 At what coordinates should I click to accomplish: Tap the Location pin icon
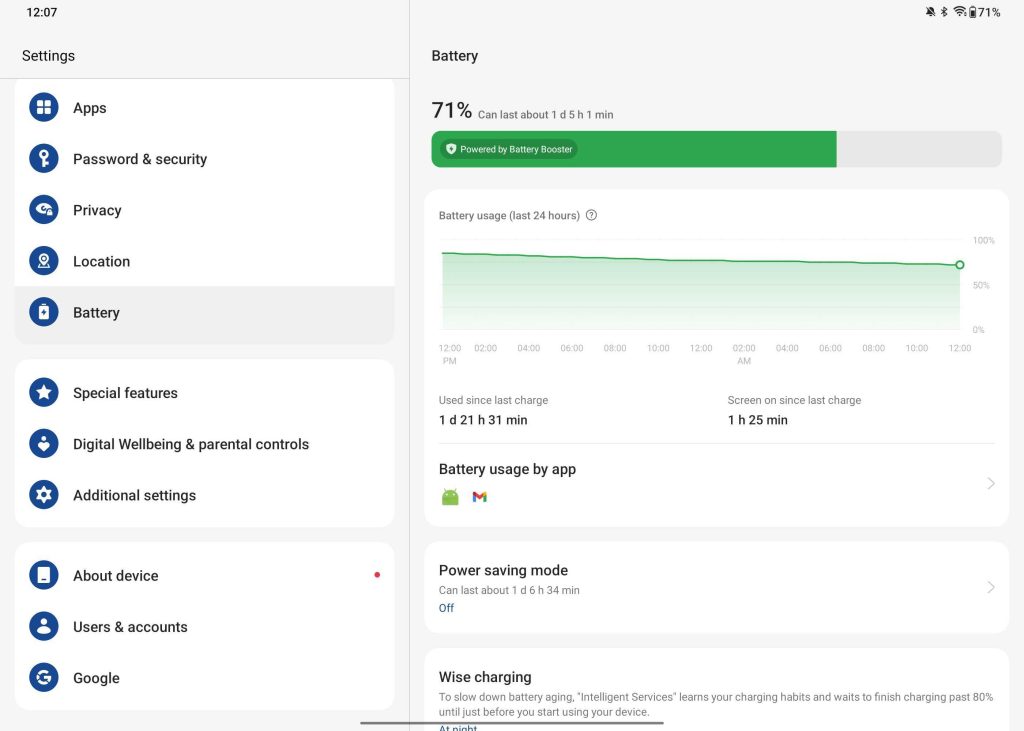44,261
